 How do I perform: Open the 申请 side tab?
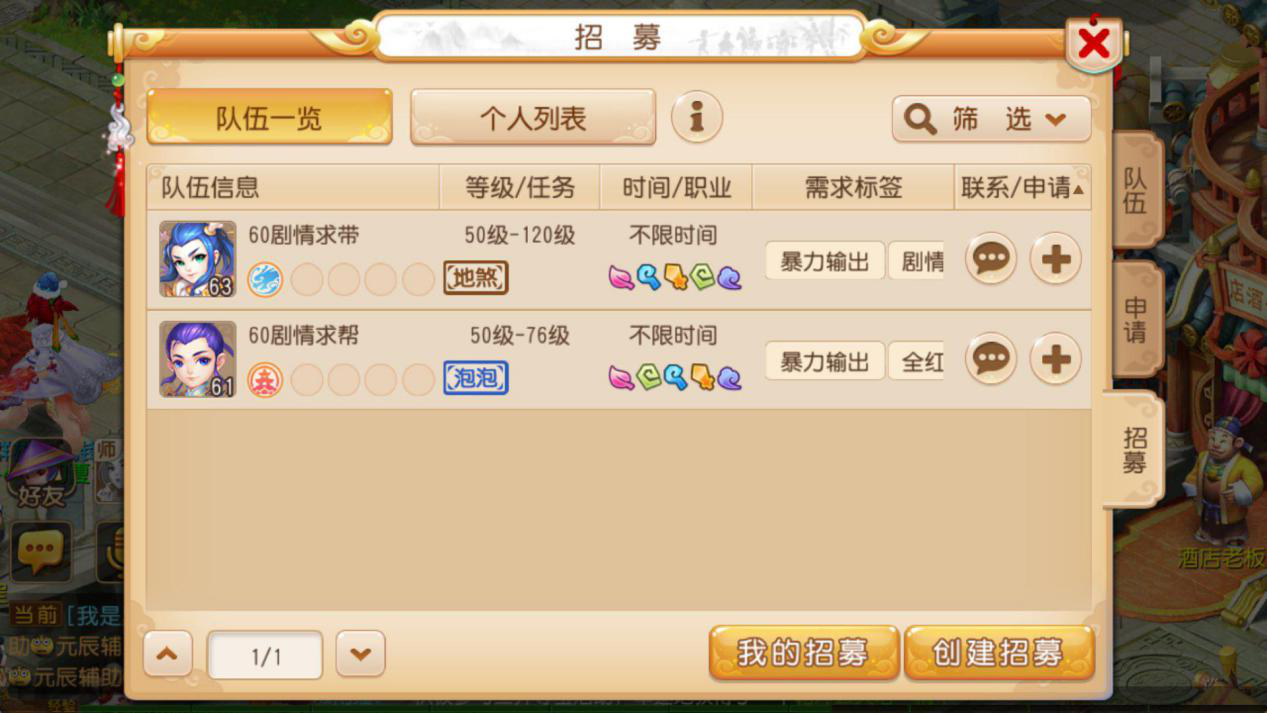point(1136,319)
